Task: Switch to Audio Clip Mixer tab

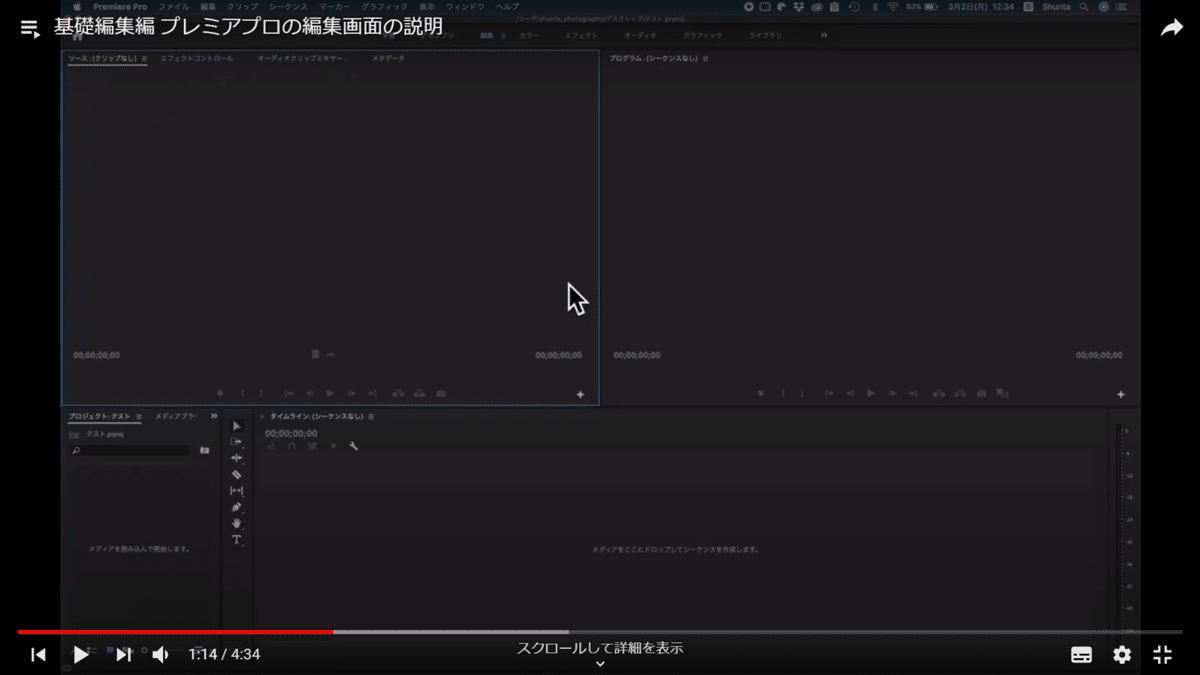Action: coord(300,59)
